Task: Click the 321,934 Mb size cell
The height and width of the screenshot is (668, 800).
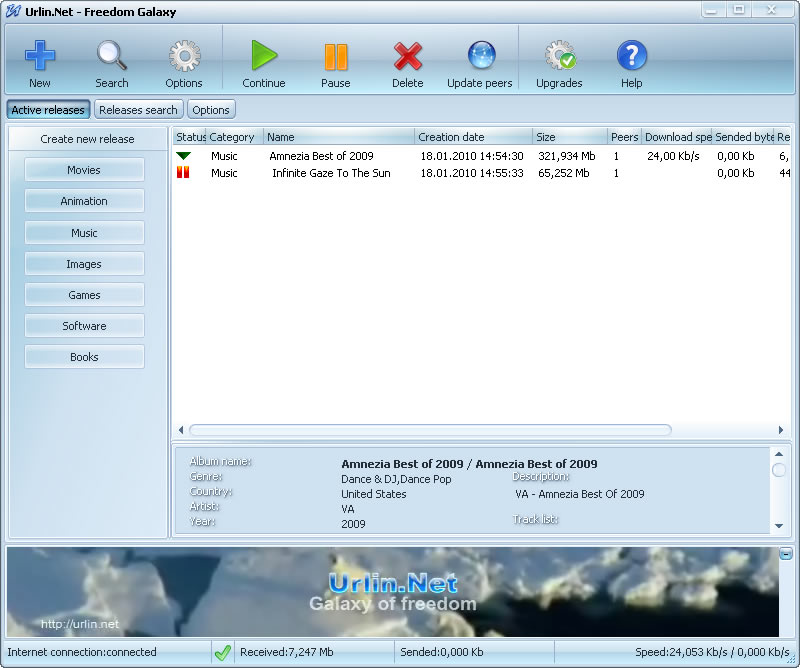Action: (566, 156)
